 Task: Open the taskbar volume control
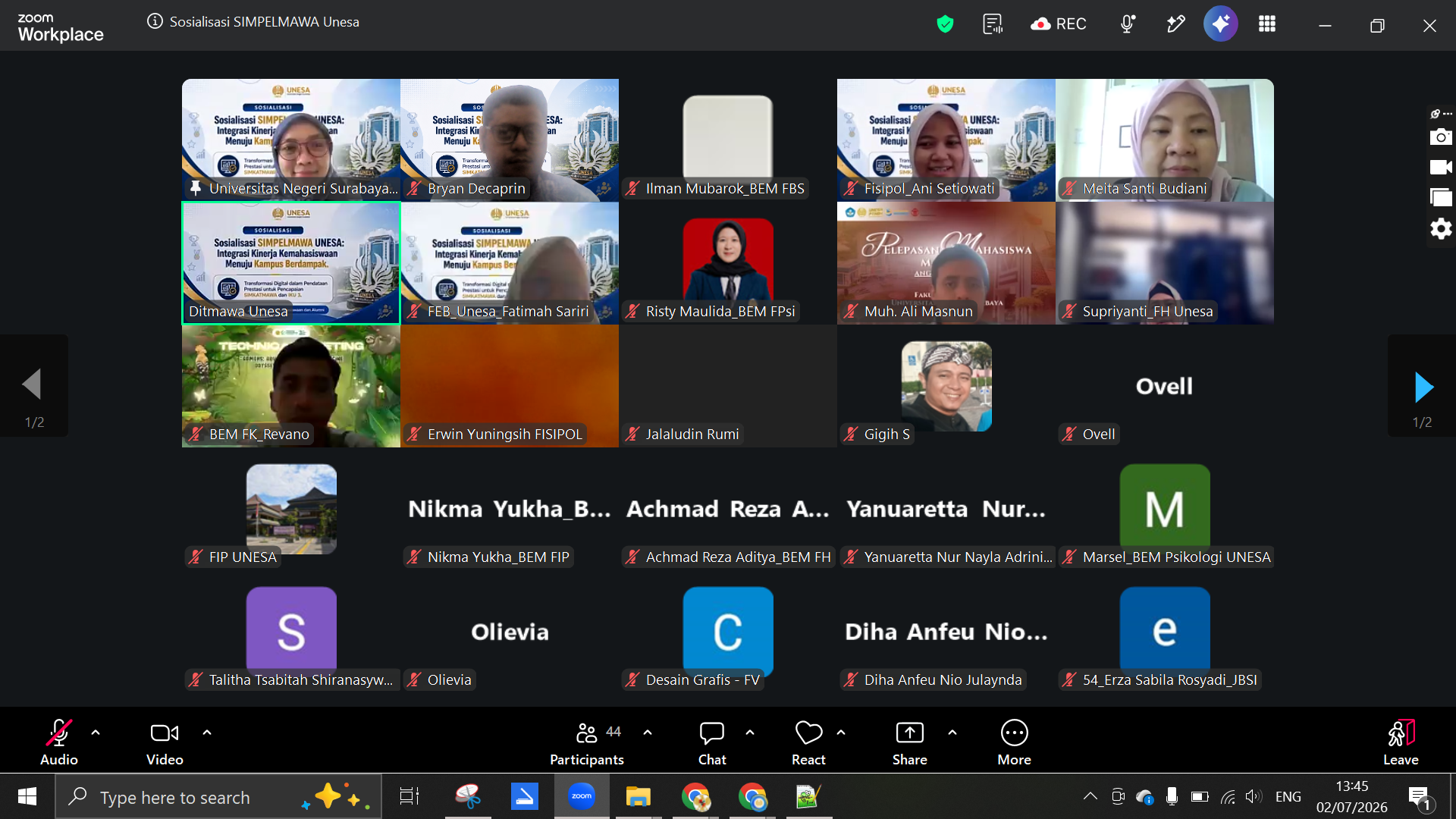pyautogui.click(x=1253, y=796)
